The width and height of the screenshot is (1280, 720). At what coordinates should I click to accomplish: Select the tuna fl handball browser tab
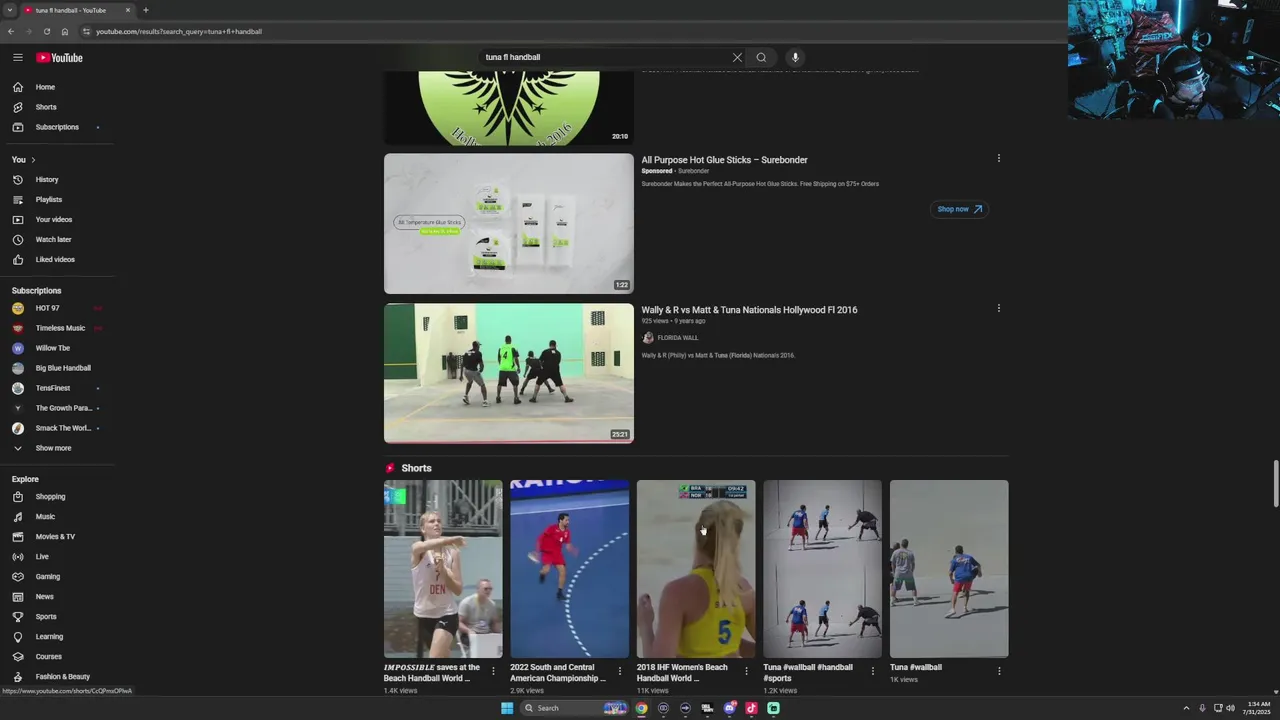tap(77, 10)
